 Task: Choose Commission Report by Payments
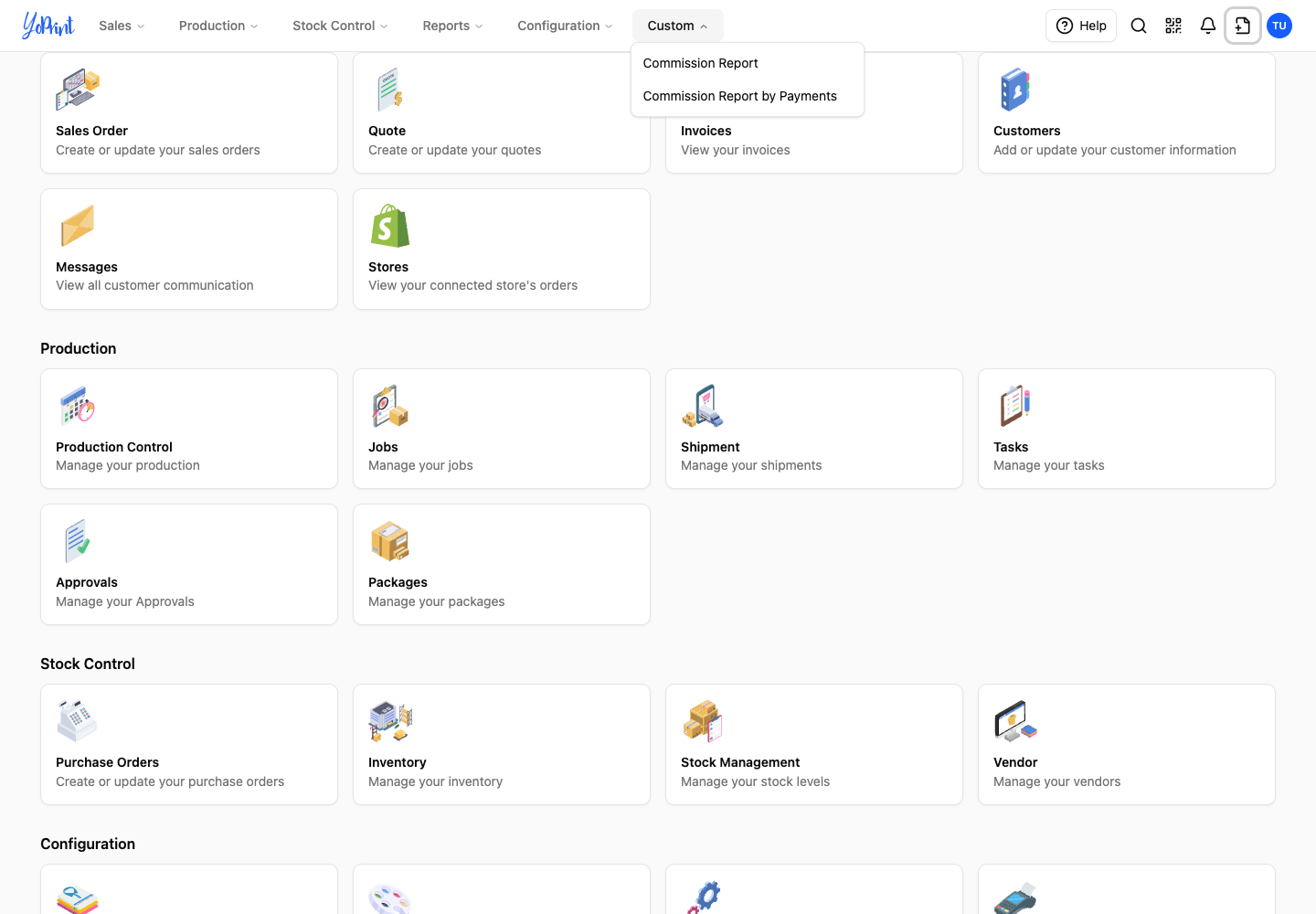(748, 96)
